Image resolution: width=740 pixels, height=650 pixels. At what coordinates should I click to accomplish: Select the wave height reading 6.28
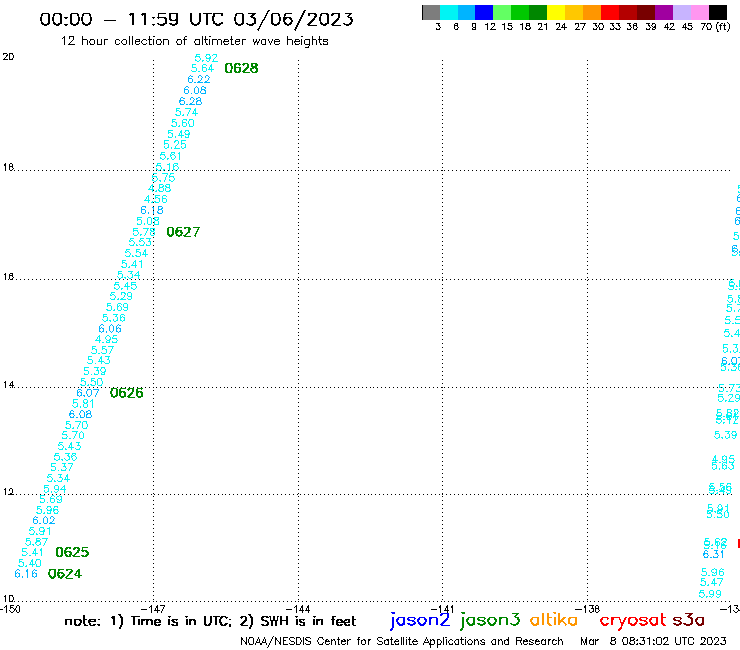(190, 101)
